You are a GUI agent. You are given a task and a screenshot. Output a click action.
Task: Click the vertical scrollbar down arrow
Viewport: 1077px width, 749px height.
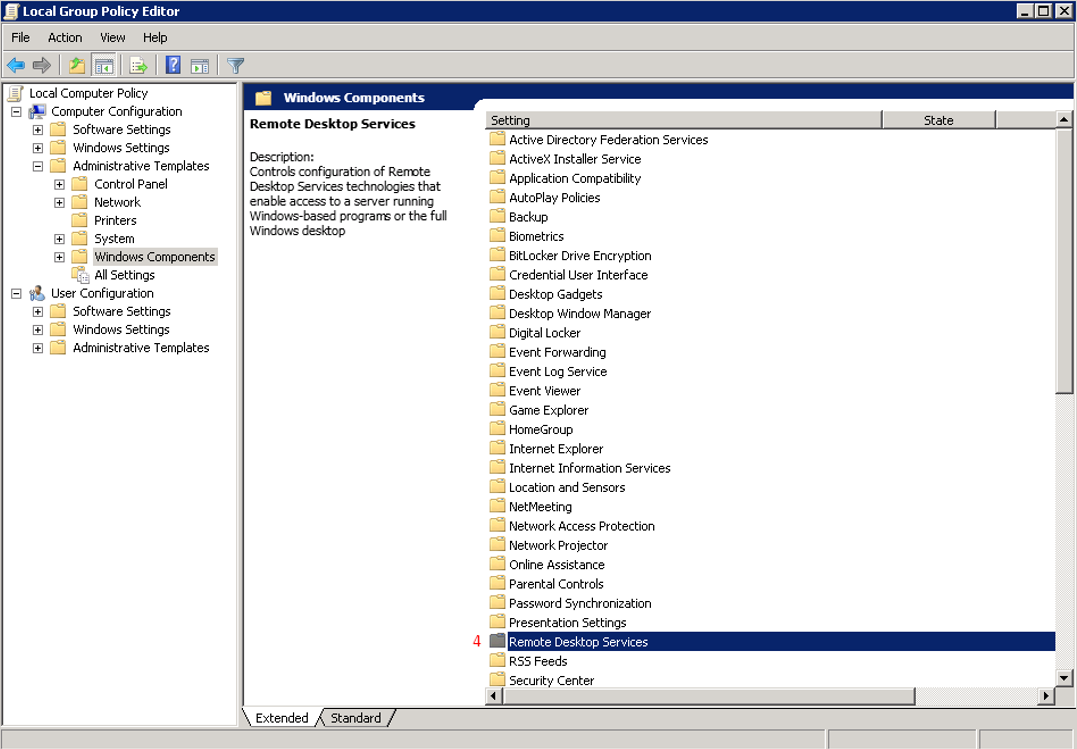[1065, 678]
